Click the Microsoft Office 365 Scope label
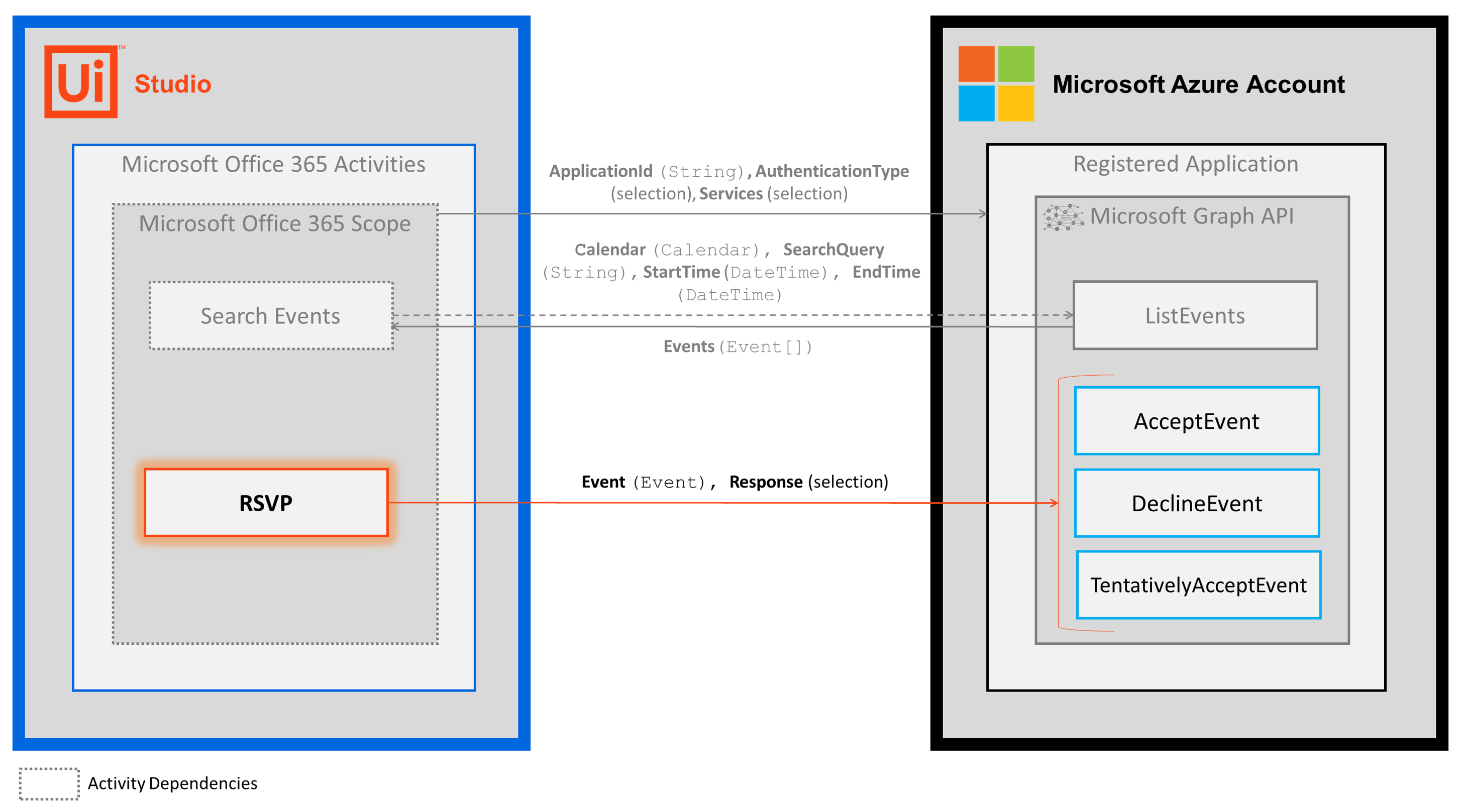Image resolution: width=1459 pixels, height=812 pixels. click(x=275, y=223)
